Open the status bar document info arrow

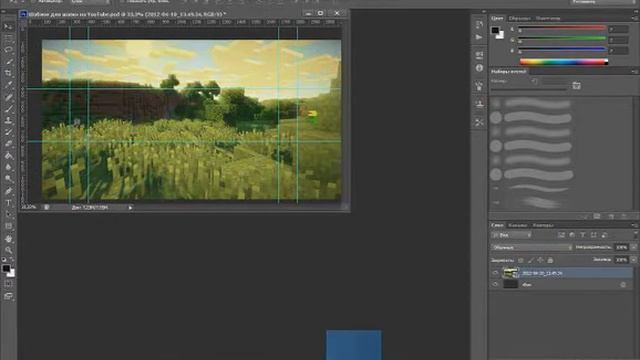click(x=130, y=207)
